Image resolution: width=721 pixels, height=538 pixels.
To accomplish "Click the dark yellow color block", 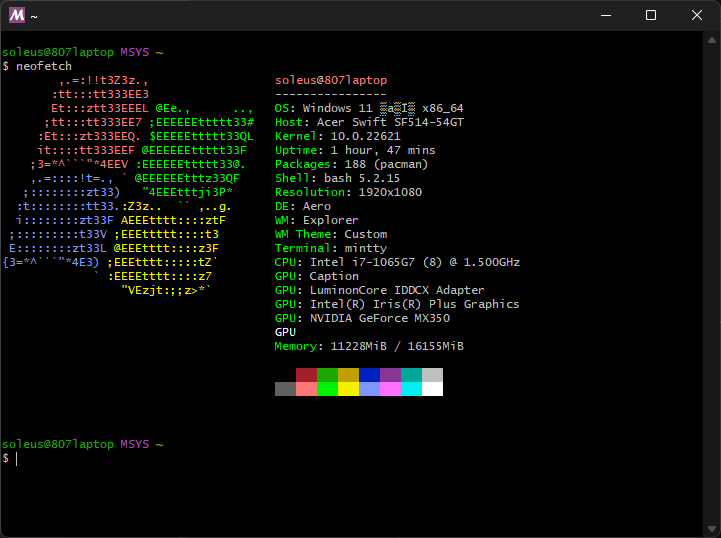I will [x=349, y=375].
